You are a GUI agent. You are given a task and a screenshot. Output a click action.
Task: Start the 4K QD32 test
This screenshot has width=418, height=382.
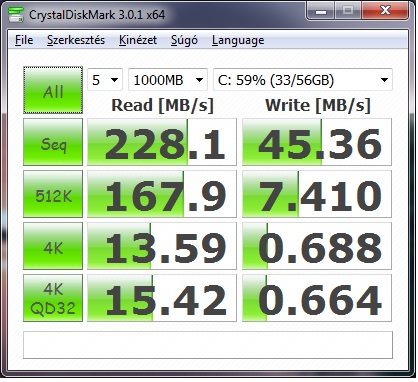pos(53,298)
